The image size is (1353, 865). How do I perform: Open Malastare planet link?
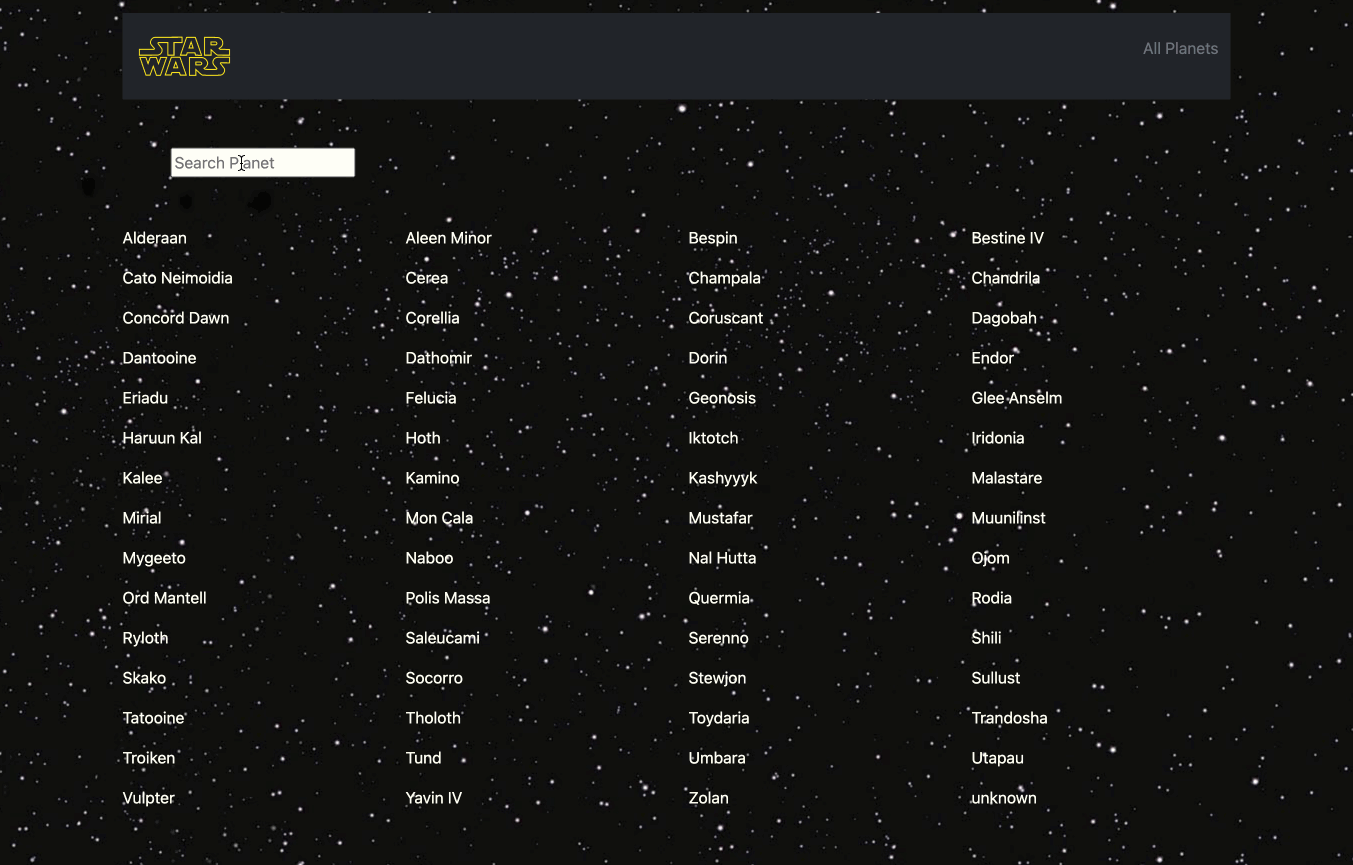[1006, 478]
